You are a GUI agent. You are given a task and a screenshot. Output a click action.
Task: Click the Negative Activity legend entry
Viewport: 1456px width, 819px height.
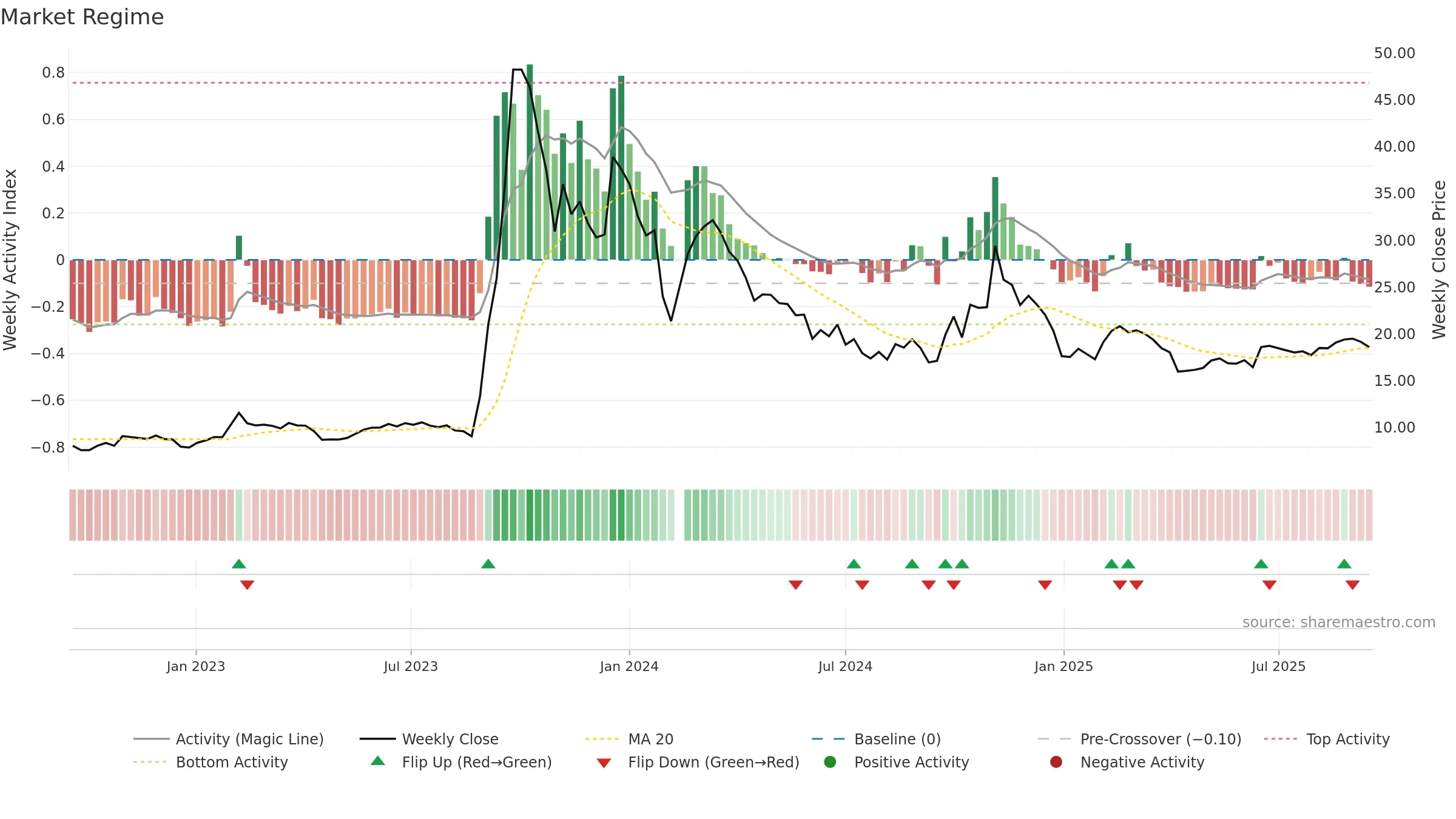click(1127, 762)
